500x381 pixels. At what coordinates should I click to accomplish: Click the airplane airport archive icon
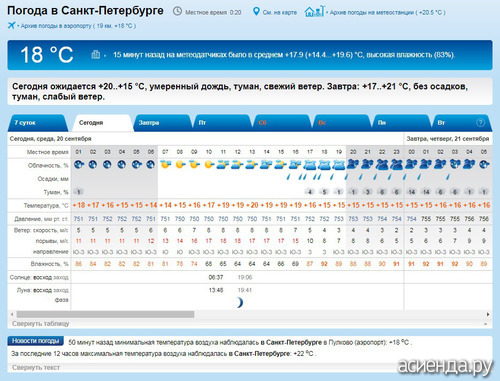(11, 25)
